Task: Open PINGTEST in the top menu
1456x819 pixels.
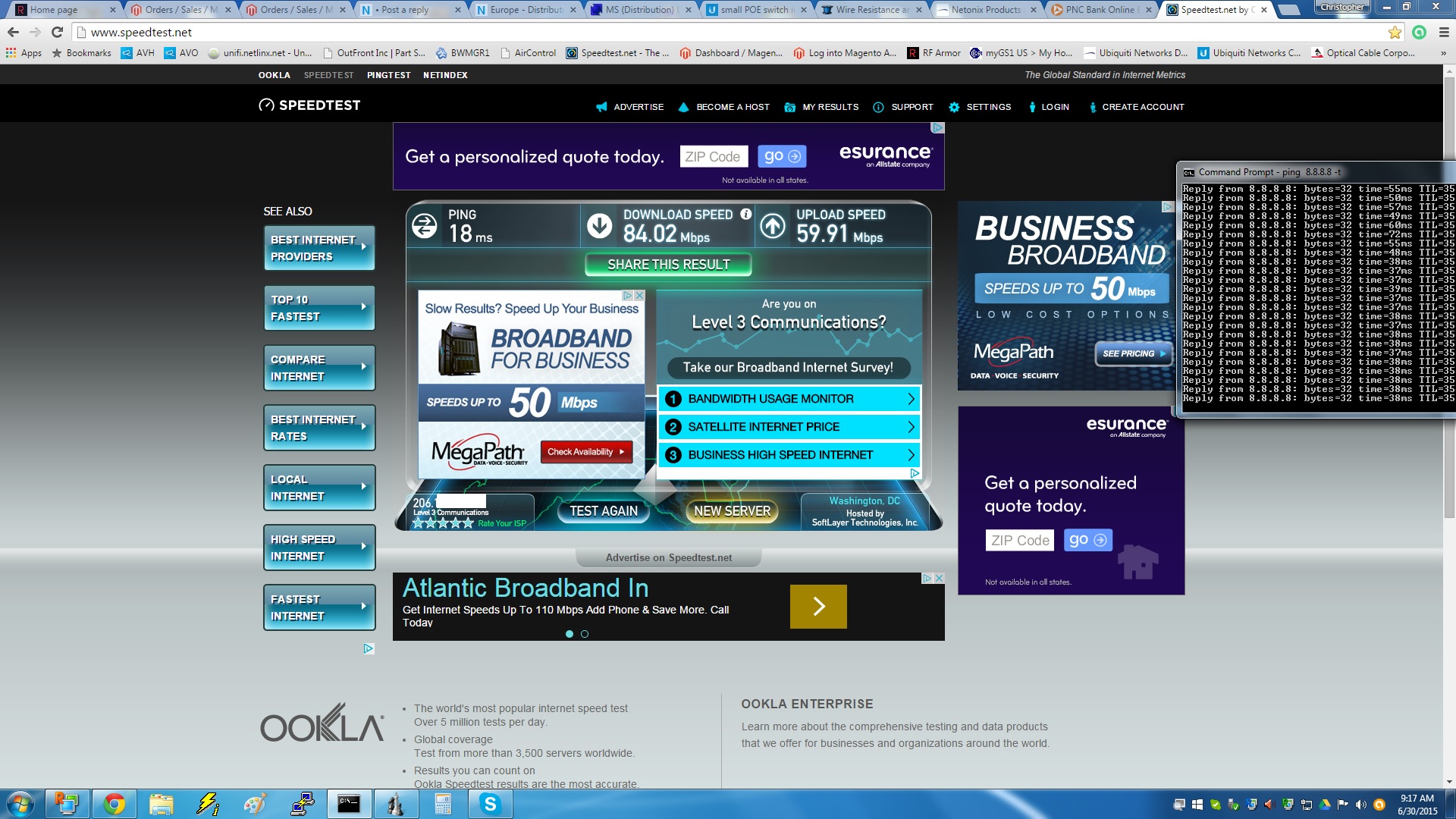Action: coord(388,75)
